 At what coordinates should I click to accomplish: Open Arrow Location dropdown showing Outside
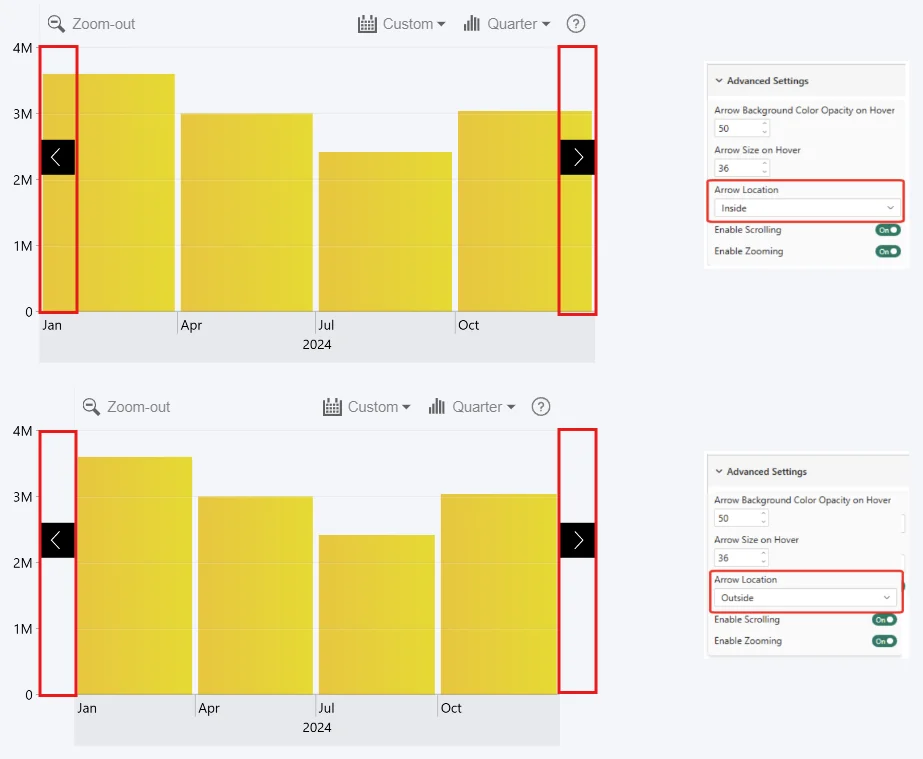click(x=806, y=598)
